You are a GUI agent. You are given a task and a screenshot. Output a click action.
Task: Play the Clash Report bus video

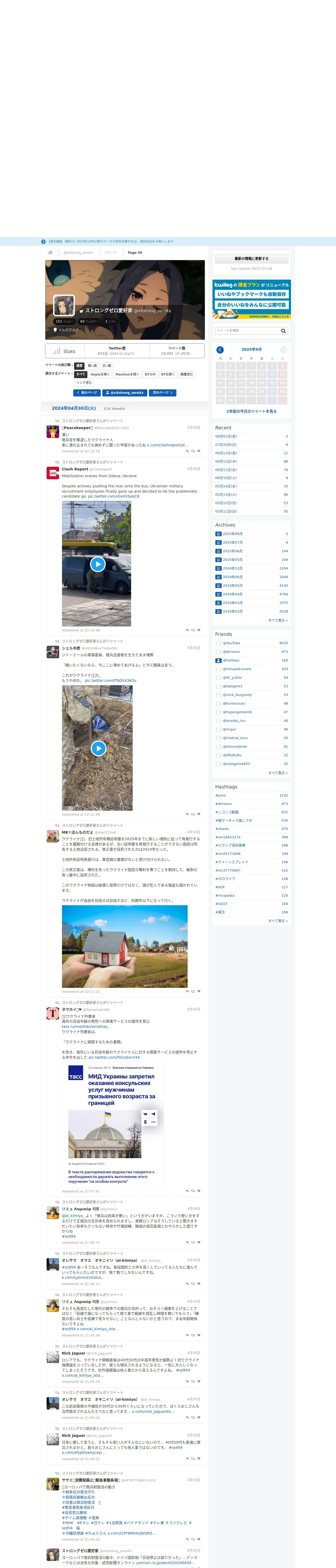click(98, 564)
